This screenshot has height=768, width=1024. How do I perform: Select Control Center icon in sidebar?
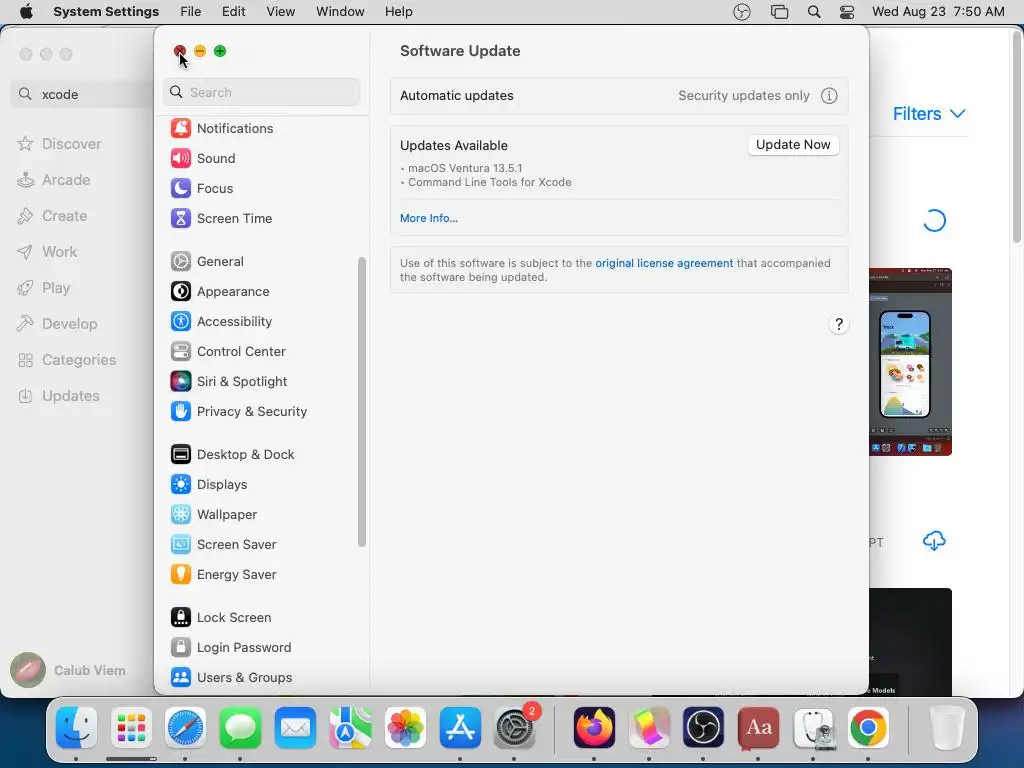(181, 351)
